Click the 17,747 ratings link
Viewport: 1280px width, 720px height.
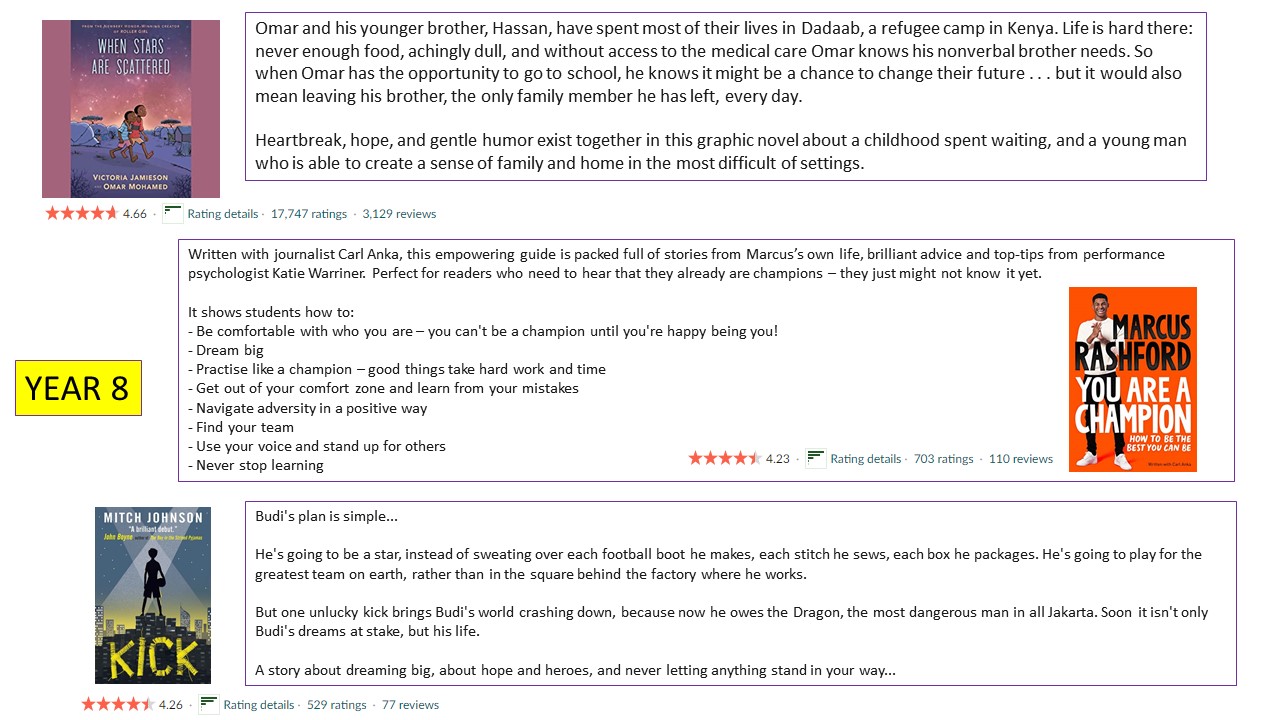coord(309,214)
